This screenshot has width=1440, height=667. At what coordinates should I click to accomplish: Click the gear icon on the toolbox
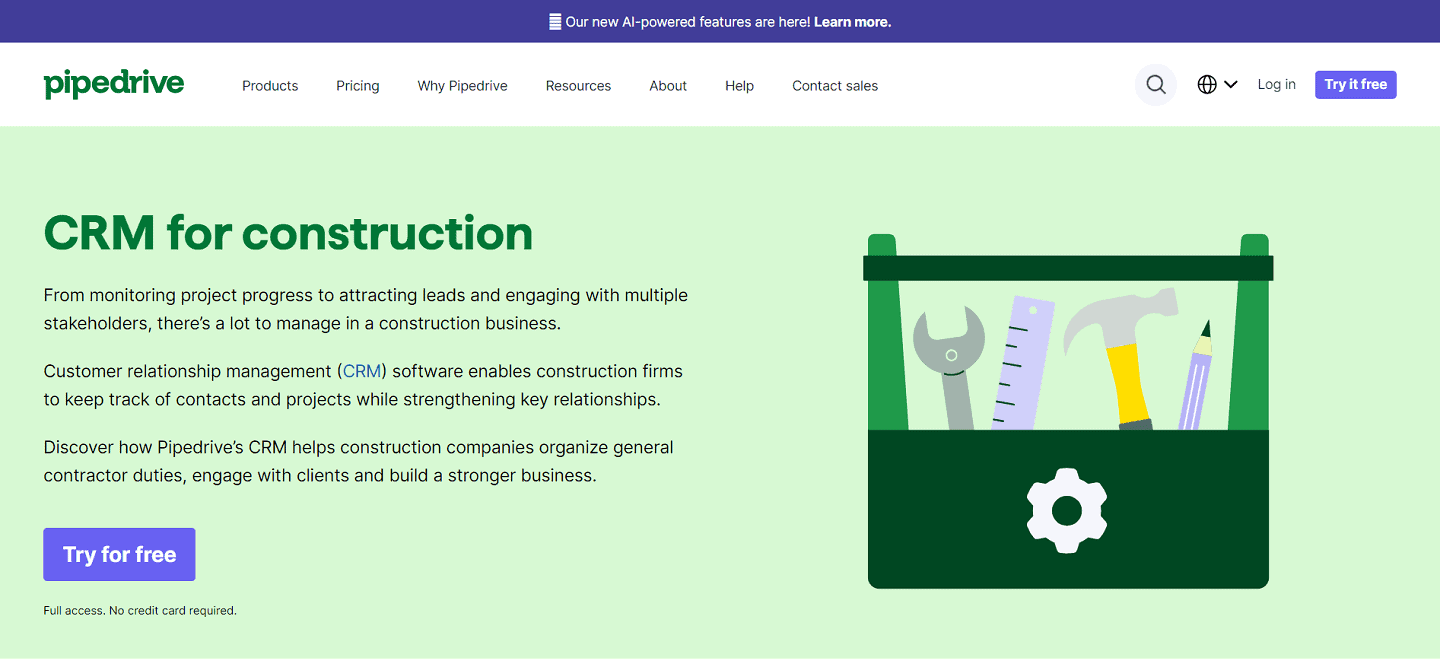1066,509
